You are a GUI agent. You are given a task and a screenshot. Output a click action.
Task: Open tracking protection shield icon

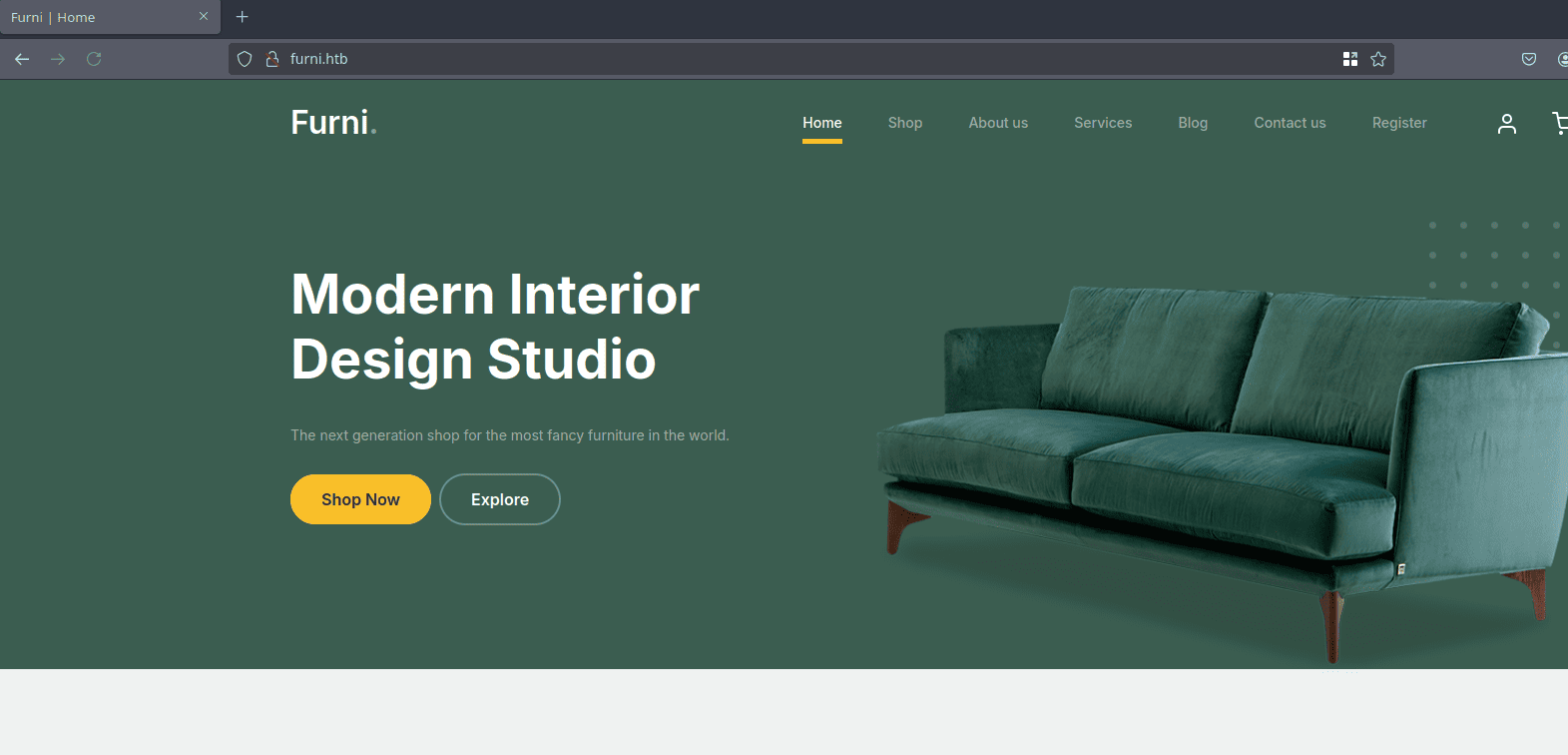(245, 59)
